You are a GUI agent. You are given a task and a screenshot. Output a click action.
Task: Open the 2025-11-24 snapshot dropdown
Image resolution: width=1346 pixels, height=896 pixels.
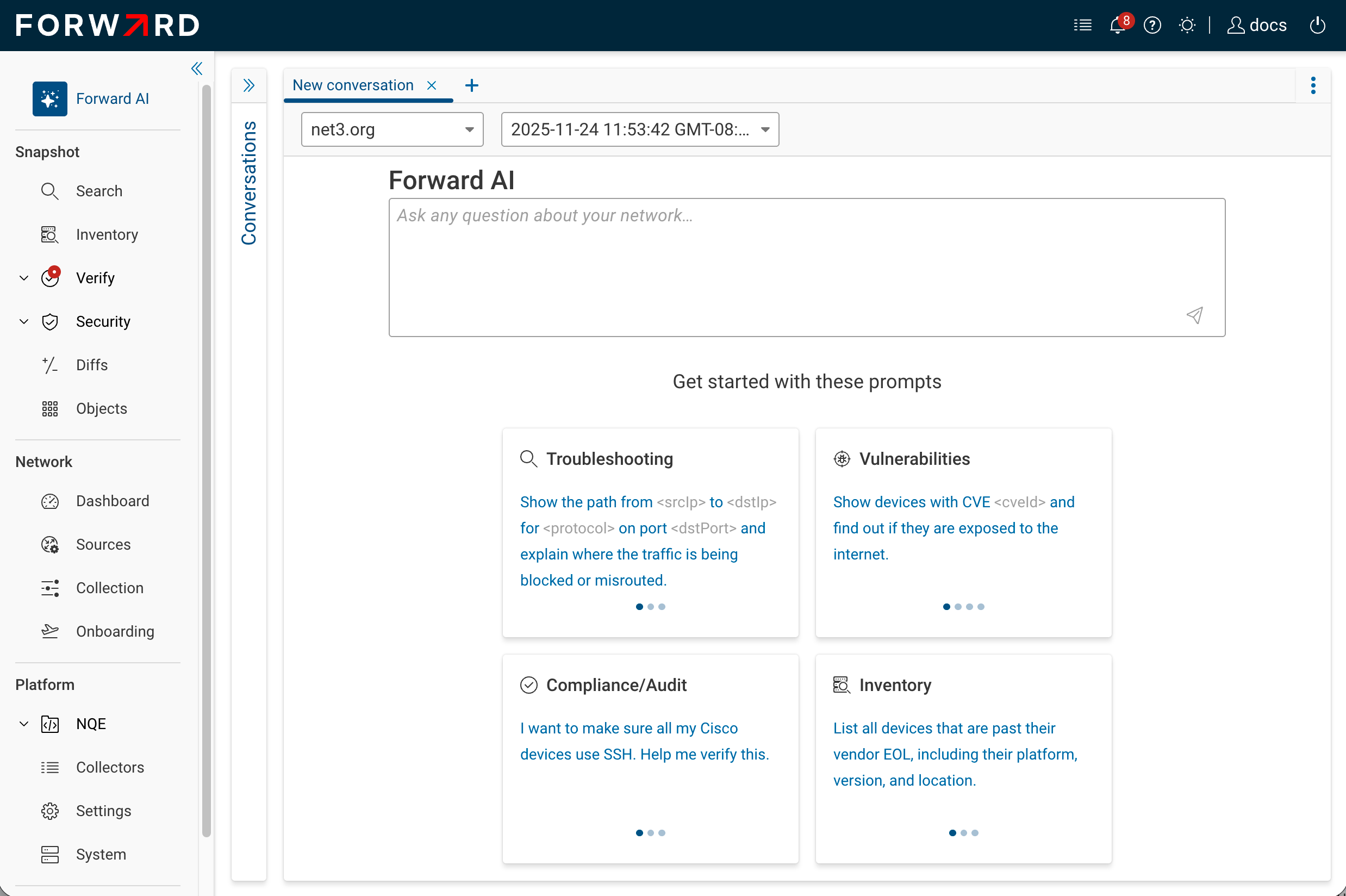[x=640, y=130]
